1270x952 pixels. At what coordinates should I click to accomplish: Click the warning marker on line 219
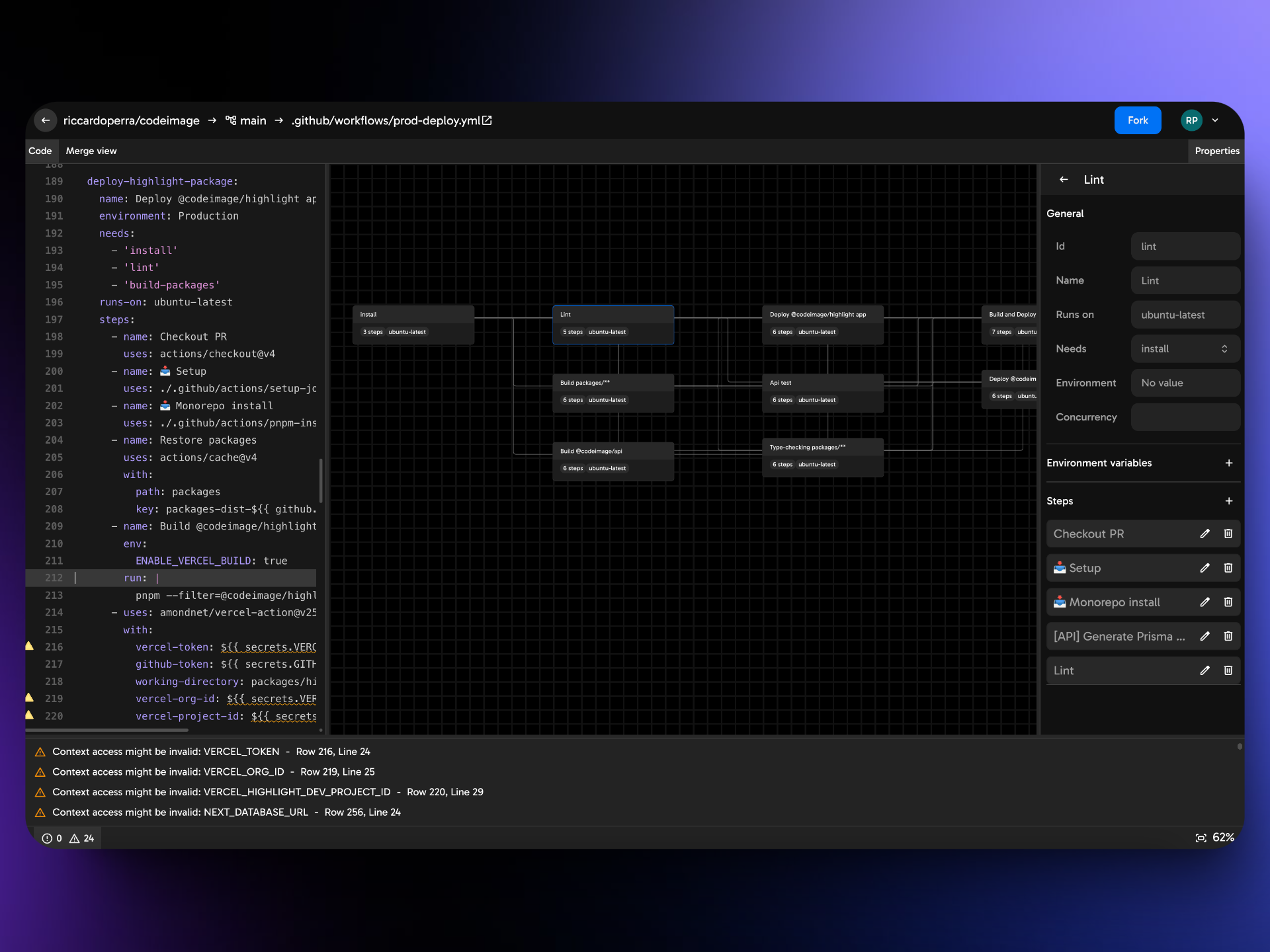[x=29, y=697]
